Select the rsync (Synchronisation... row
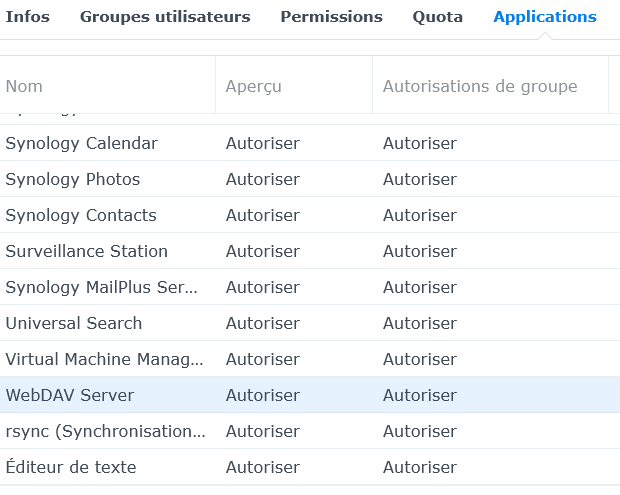The width and height of the screenshot is (620, 495). click(310, 431)
